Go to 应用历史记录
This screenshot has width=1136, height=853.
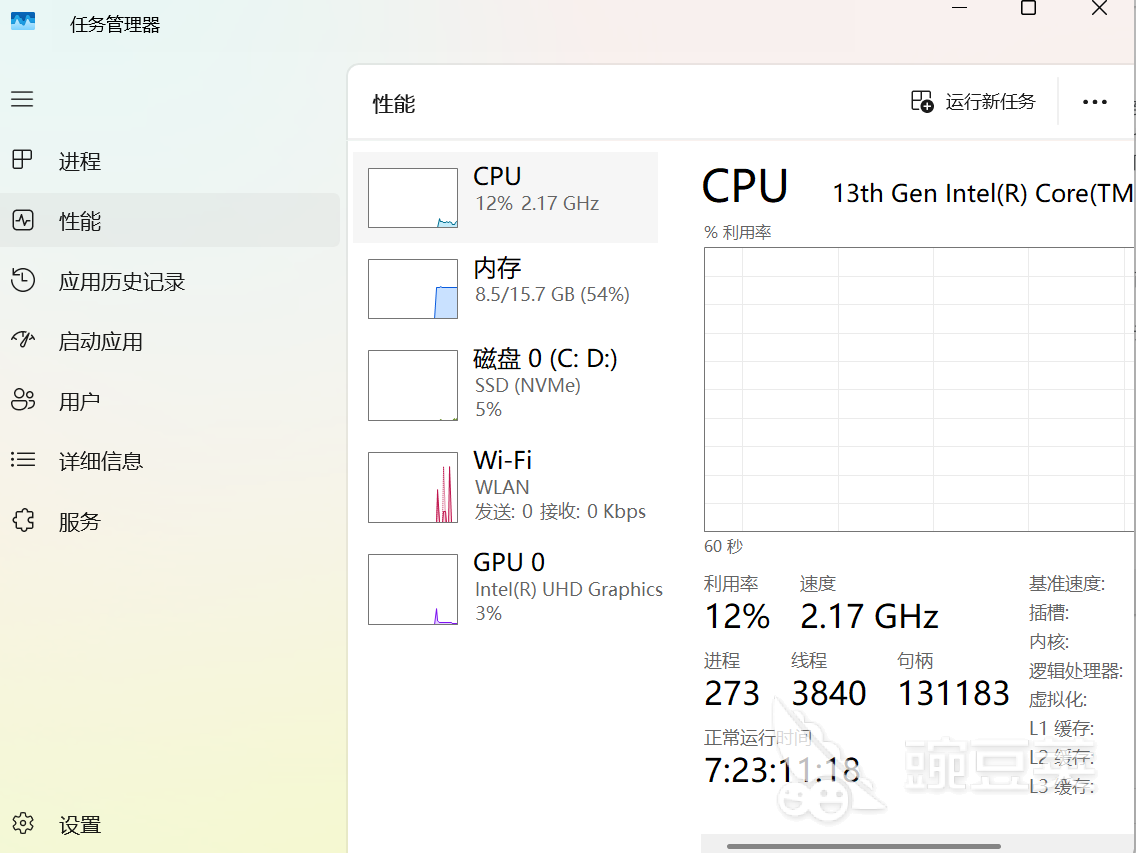click(170, 280)
